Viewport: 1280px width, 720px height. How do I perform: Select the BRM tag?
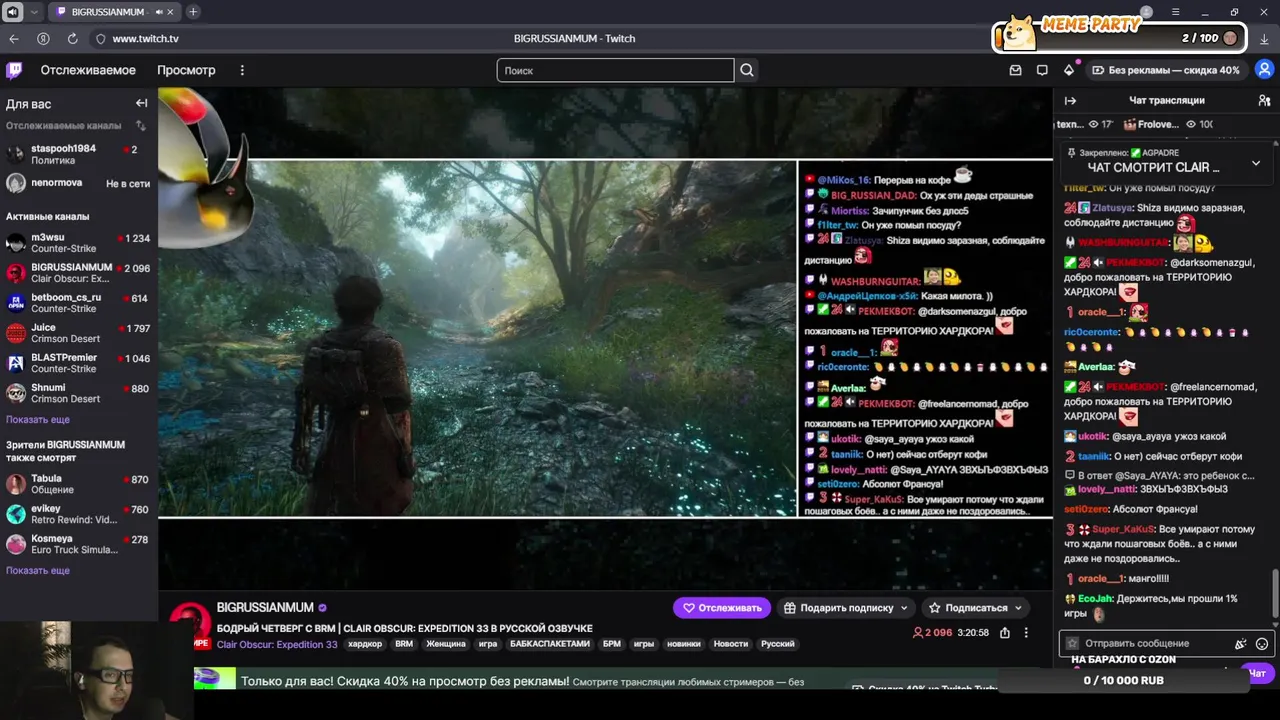404,644
